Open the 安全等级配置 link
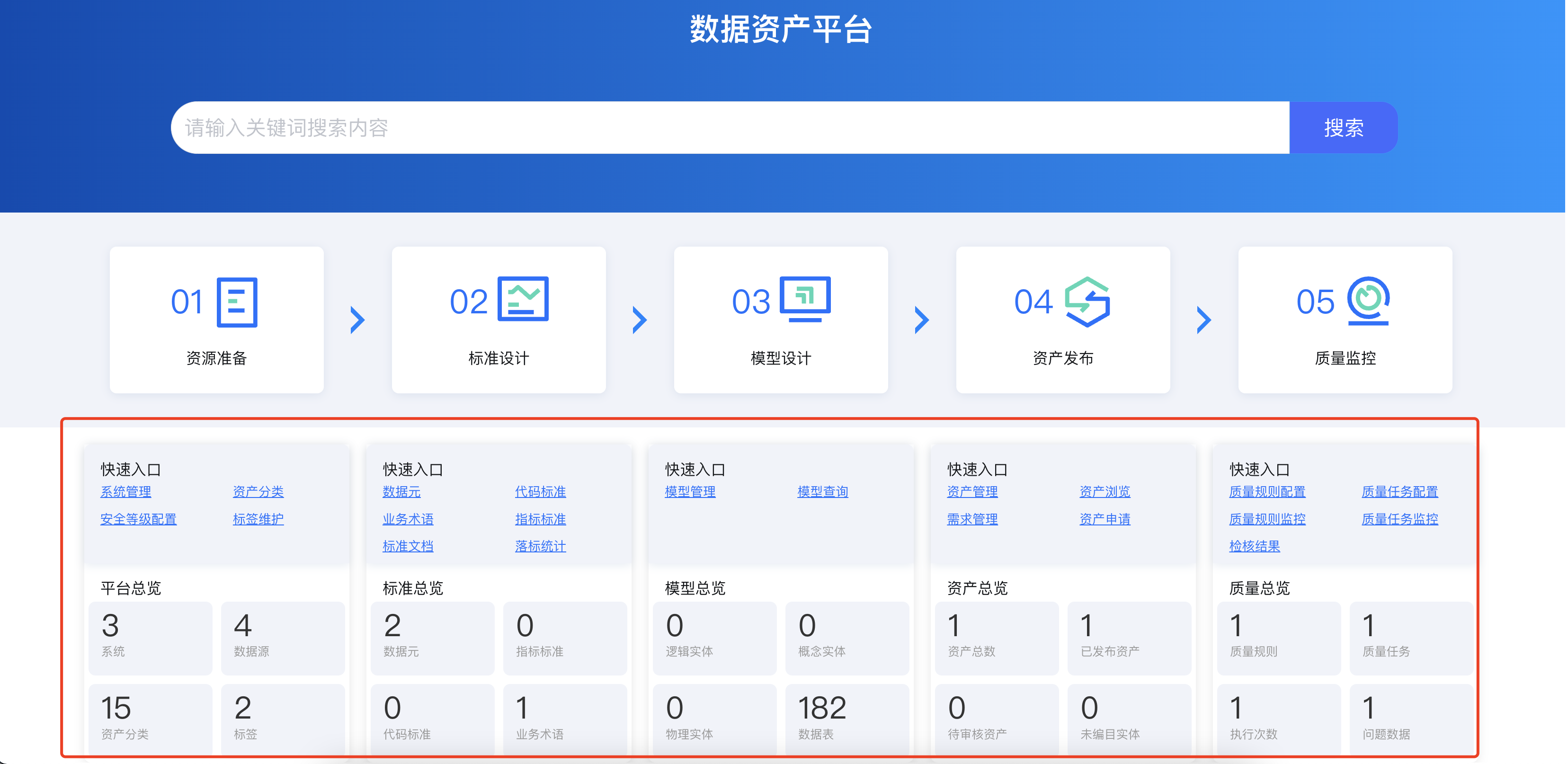Image resolution: width=1568 pixels, height=764 pixels. tap(139, 519)
